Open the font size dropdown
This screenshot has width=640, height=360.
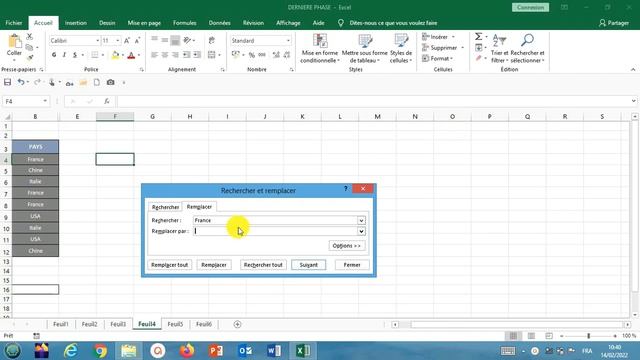pyautogui.click(x=118, y=41)
